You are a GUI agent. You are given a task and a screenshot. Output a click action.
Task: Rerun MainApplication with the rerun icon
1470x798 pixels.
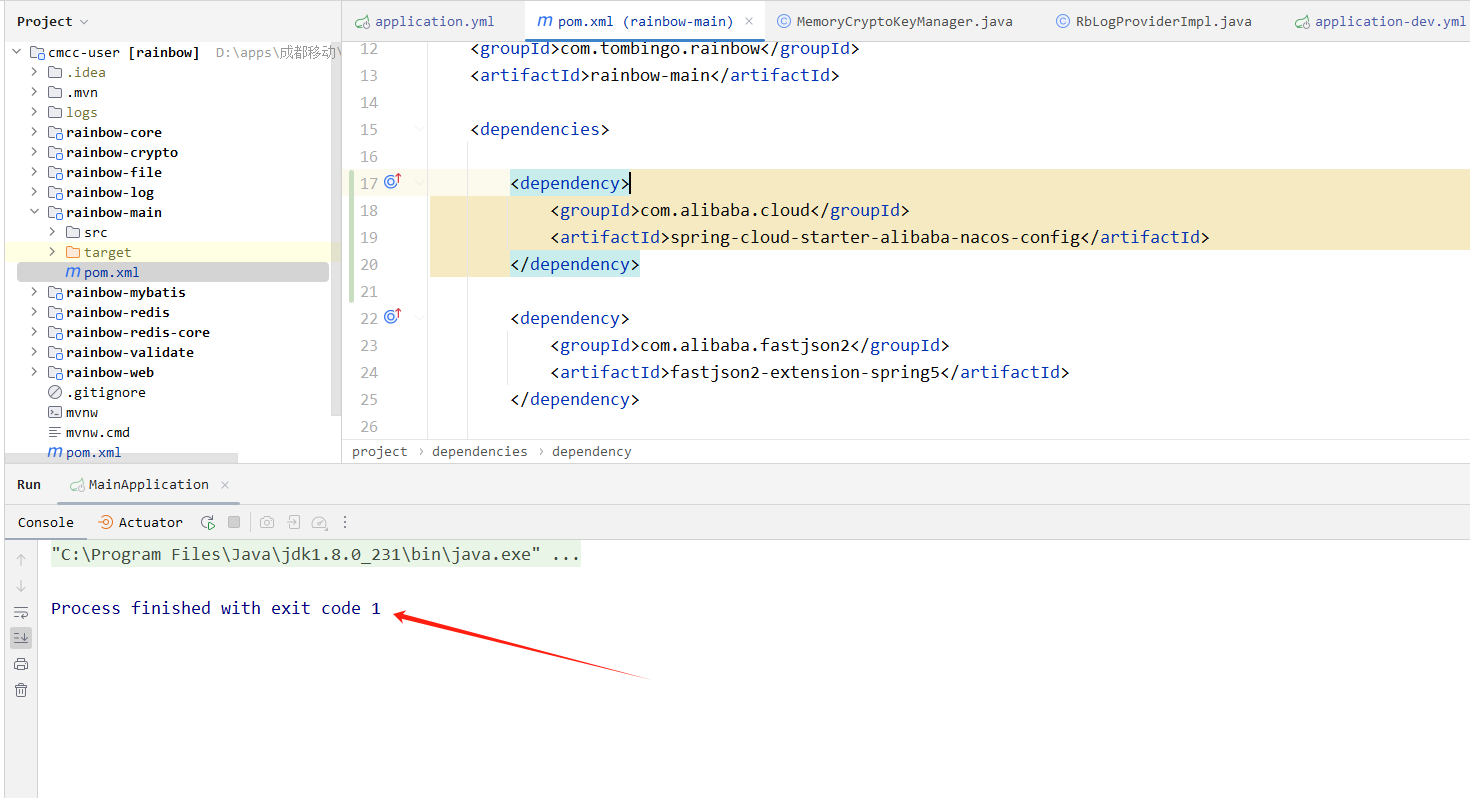[208, 522]
